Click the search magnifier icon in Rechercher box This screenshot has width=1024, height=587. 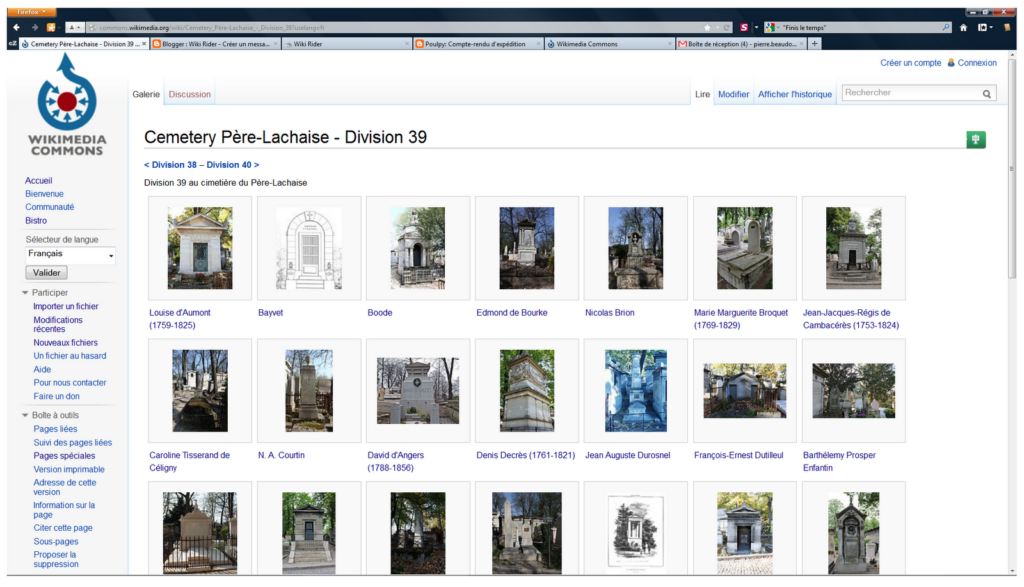coord(987,94)
